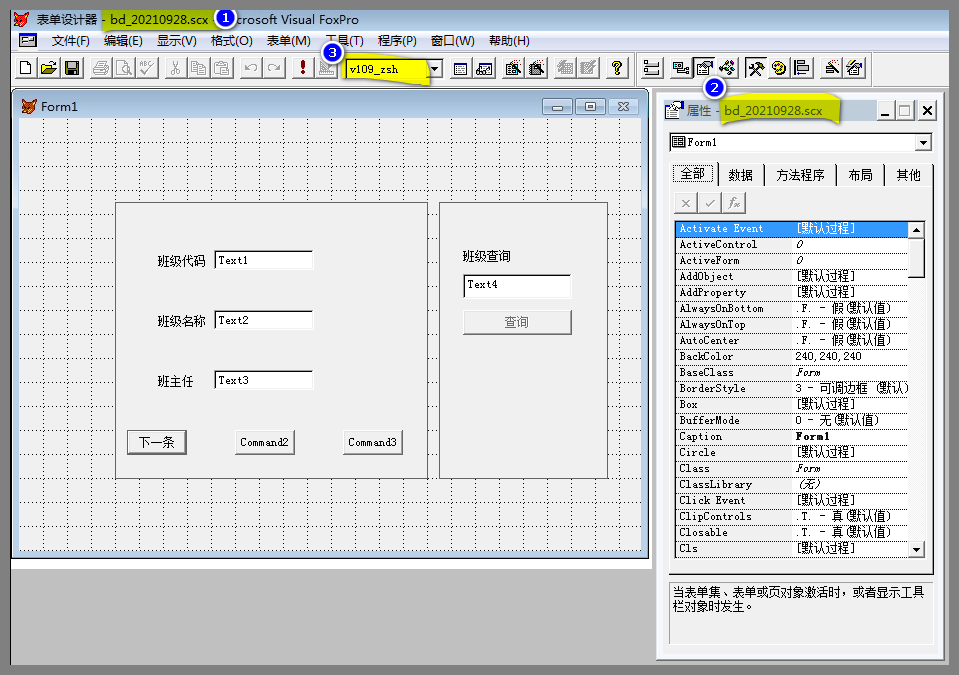
Task: Click the Form Builder icon
Action: coord(831,68)
